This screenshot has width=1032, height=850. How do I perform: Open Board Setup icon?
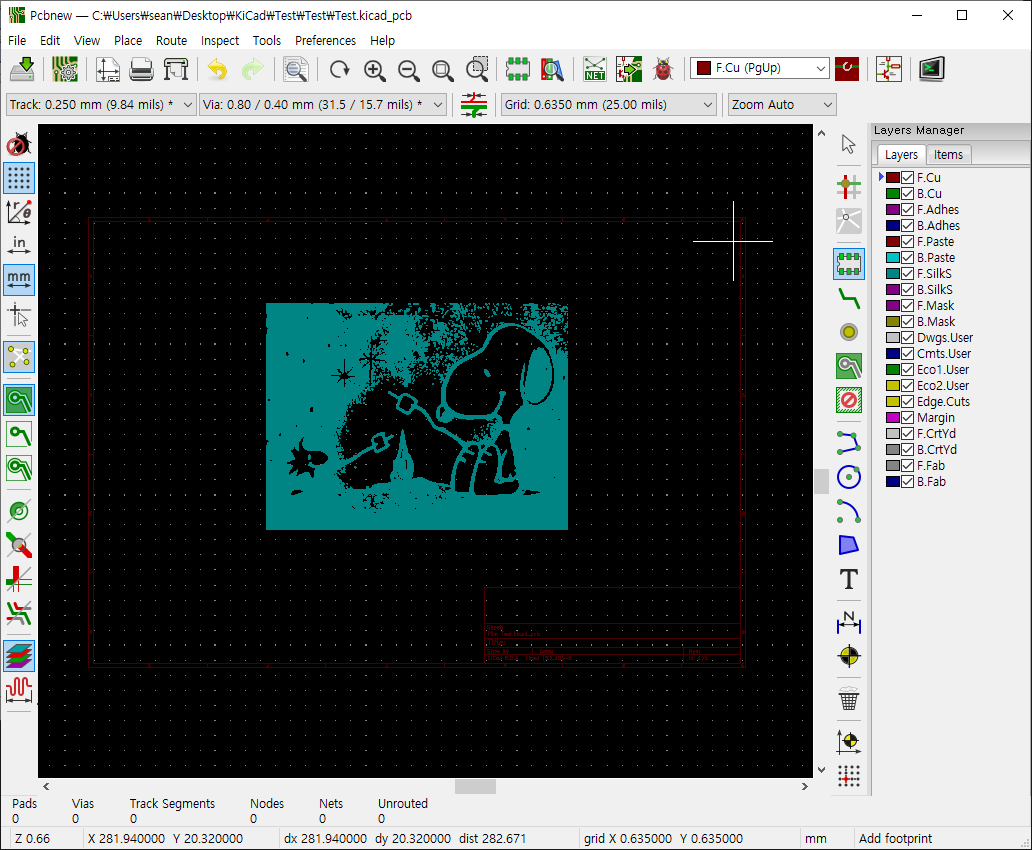tap(64, 68)
